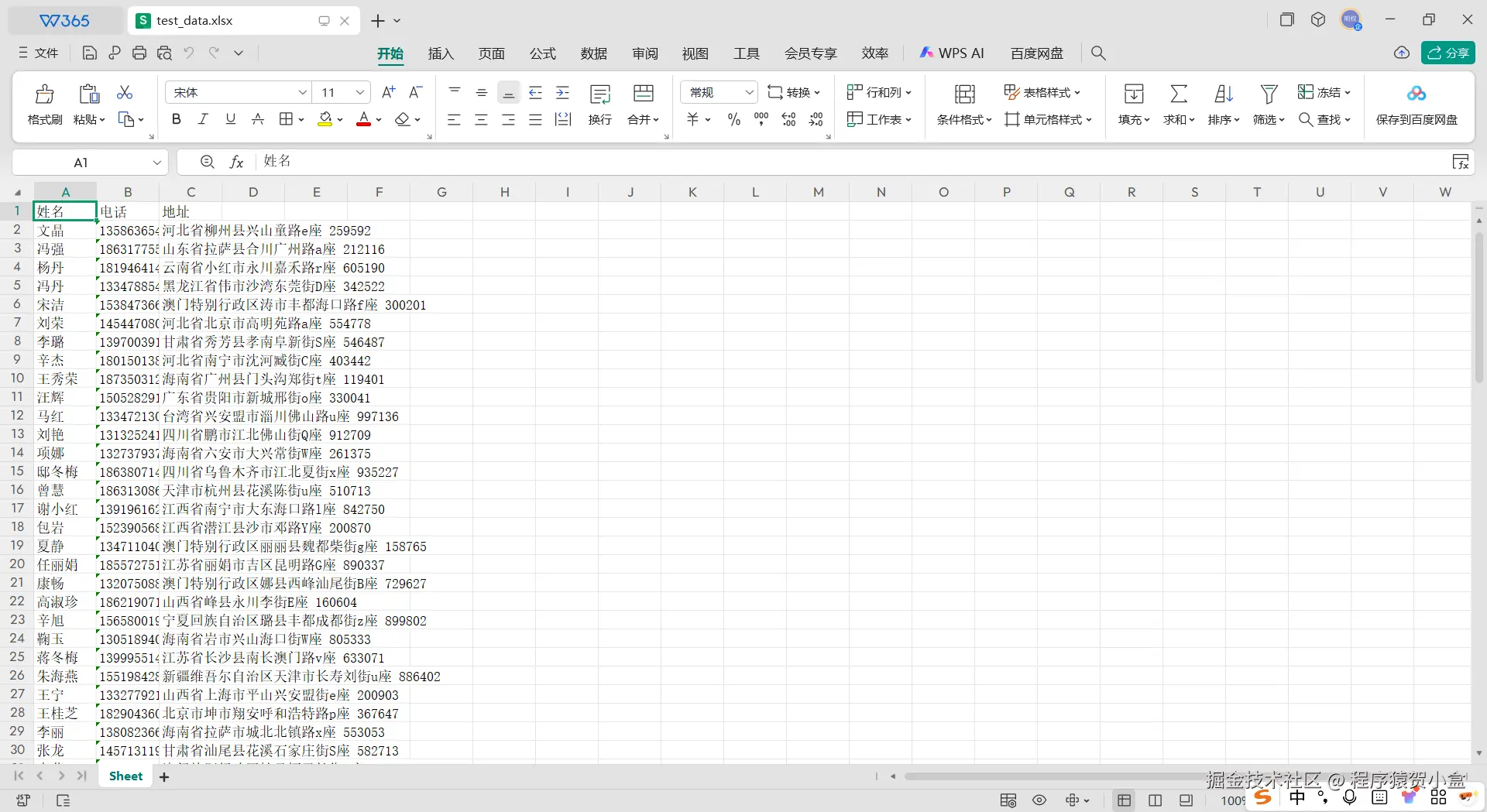Toggle Bold formatting

(177, 119)
